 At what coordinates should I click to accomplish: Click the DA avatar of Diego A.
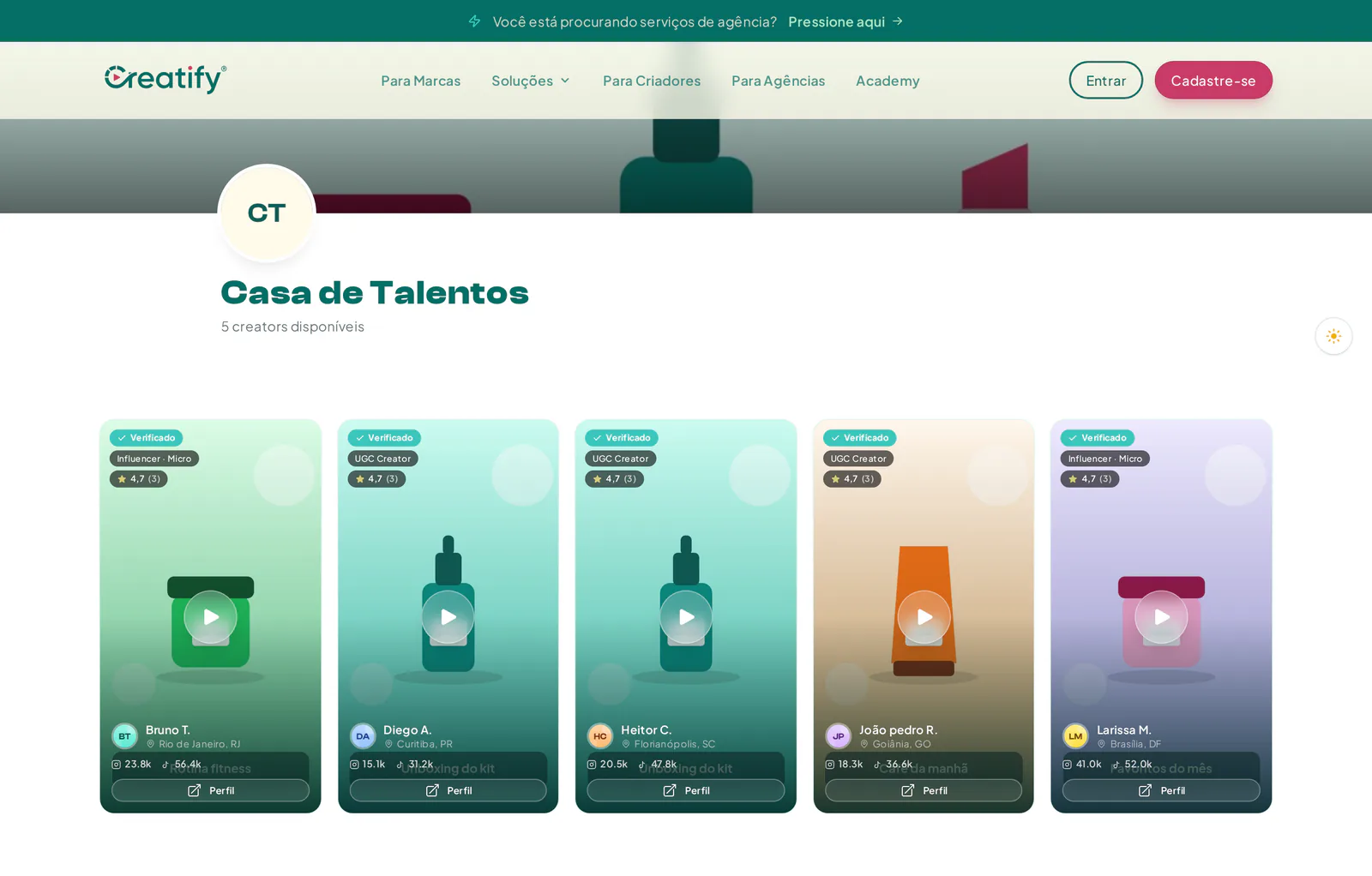click(363, 736)
